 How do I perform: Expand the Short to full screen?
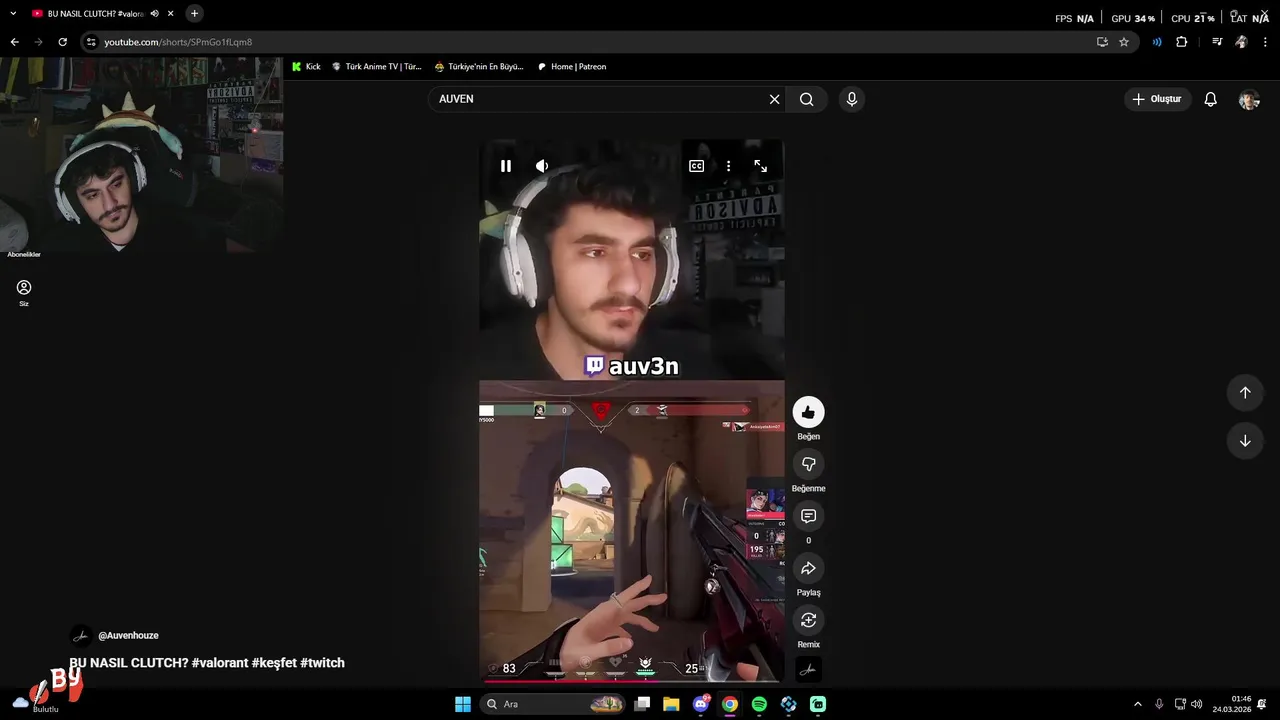tap(760, 166)
